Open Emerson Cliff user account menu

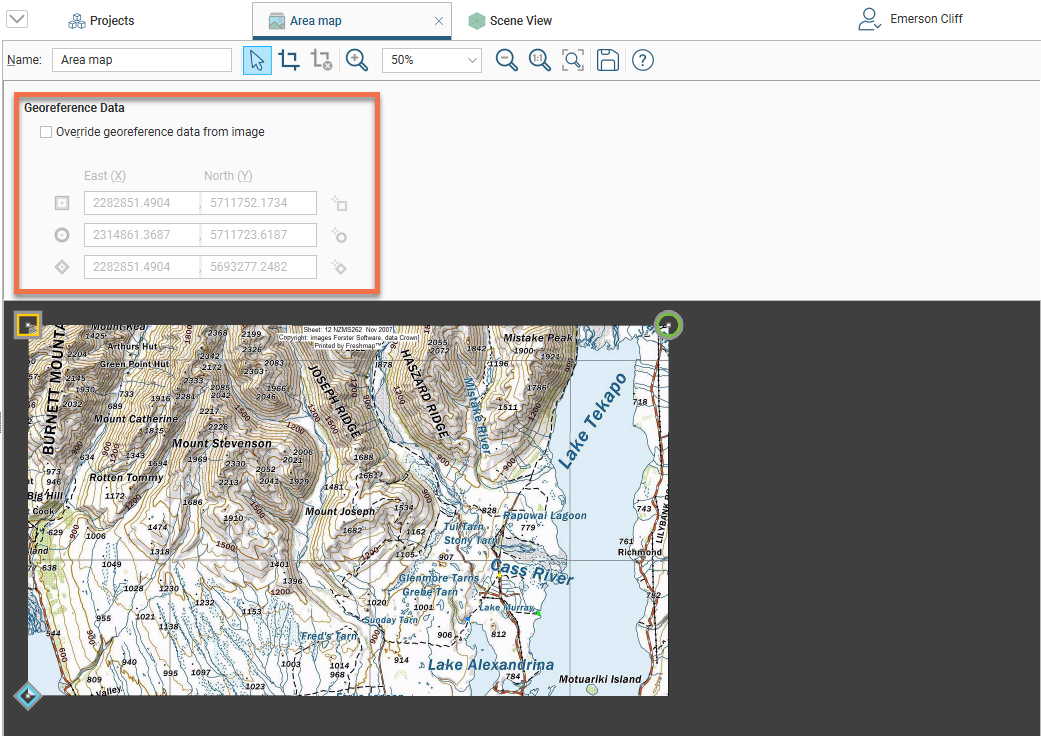tap(911, 19)
